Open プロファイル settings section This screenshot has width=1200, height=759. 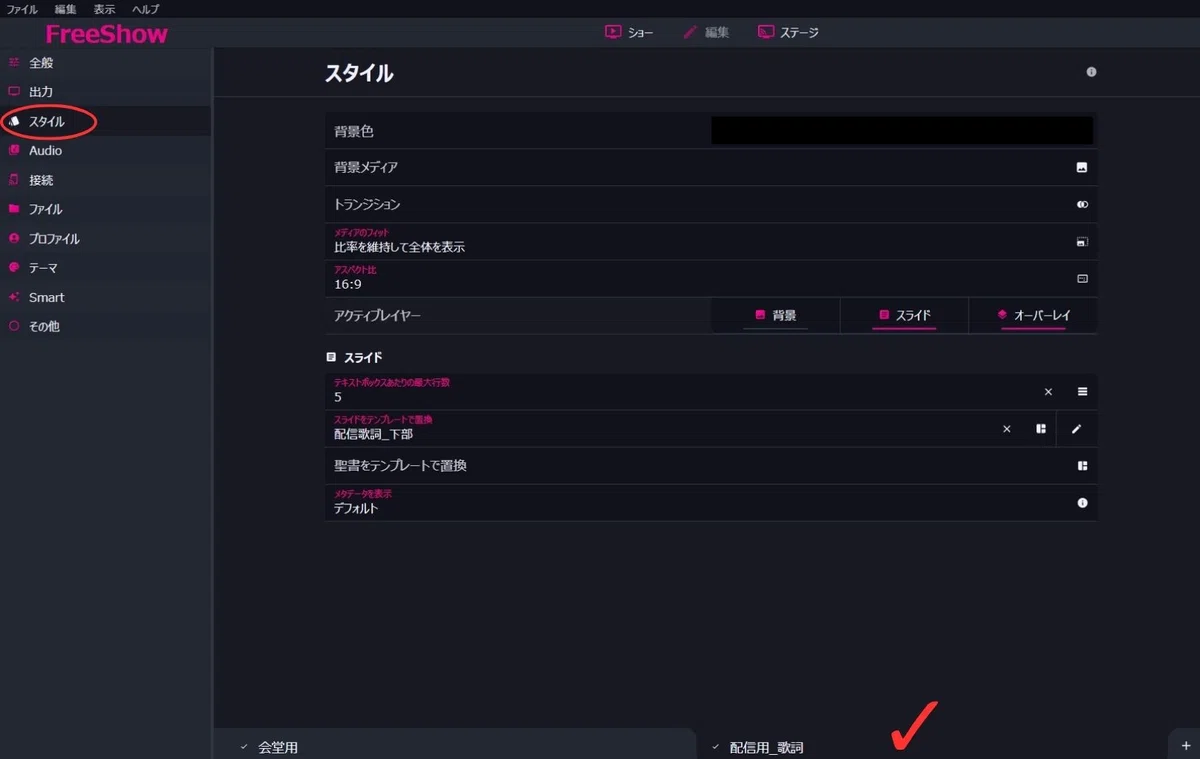(x=105, y=239)
